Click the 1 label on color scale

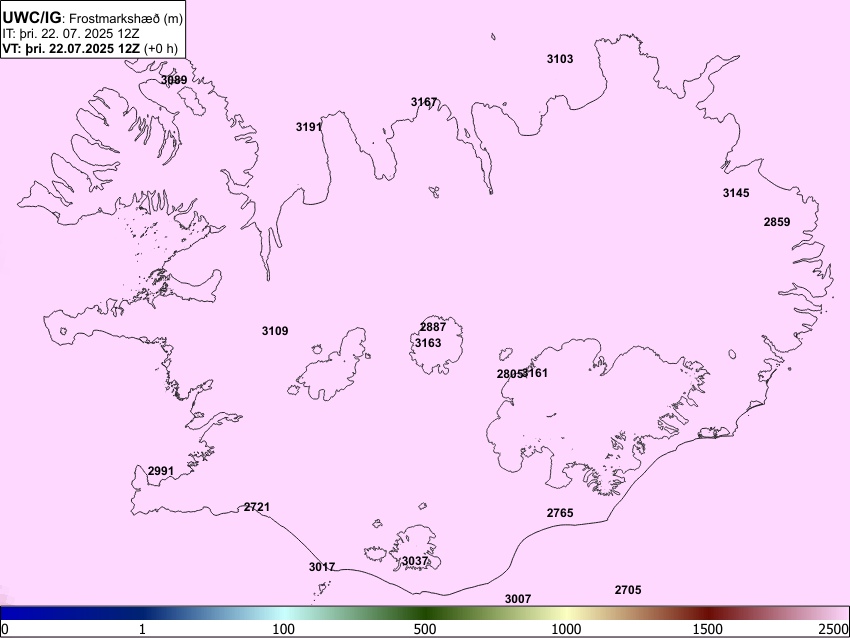coord(142,629)
